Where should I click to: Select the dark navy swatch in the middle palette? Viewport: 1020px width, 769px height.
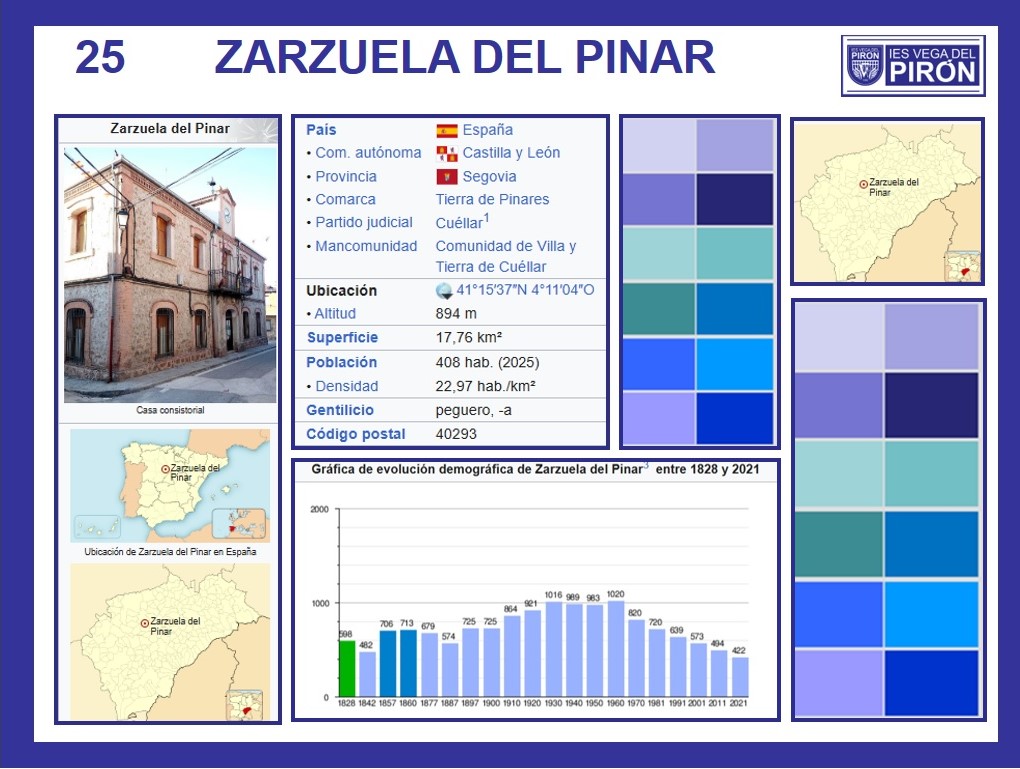click(x=735, y=199)
